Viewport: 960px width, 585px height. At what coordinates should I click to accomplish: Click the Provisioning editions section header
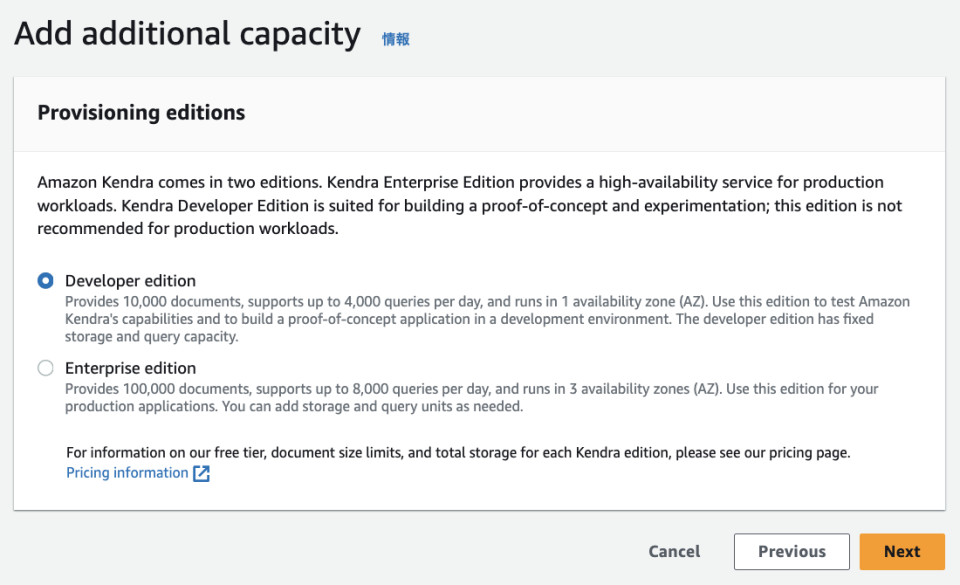pos(140,113)
